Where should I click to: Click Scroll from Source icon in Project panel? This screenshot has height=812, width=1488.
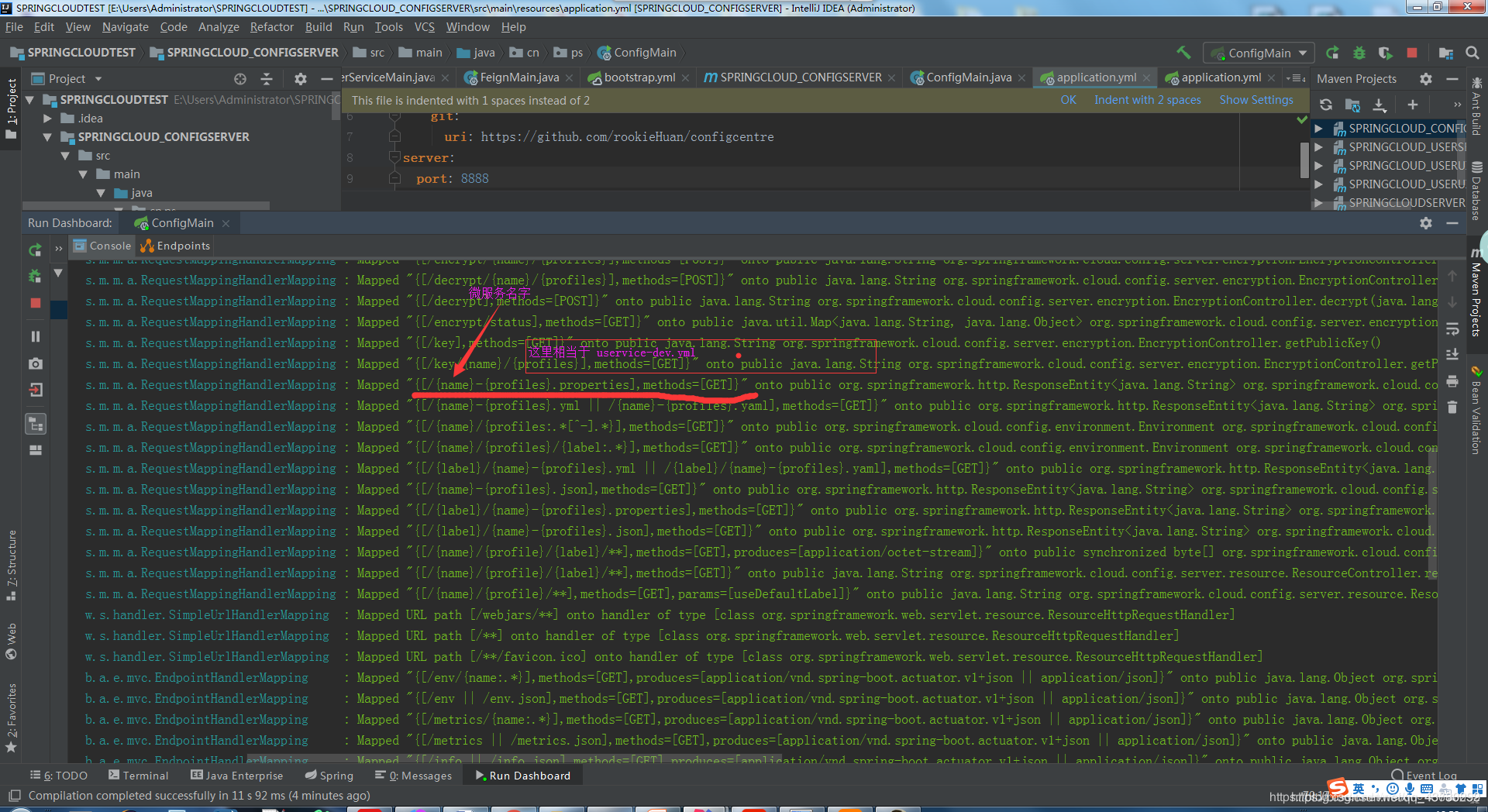[x=240, y=78]
